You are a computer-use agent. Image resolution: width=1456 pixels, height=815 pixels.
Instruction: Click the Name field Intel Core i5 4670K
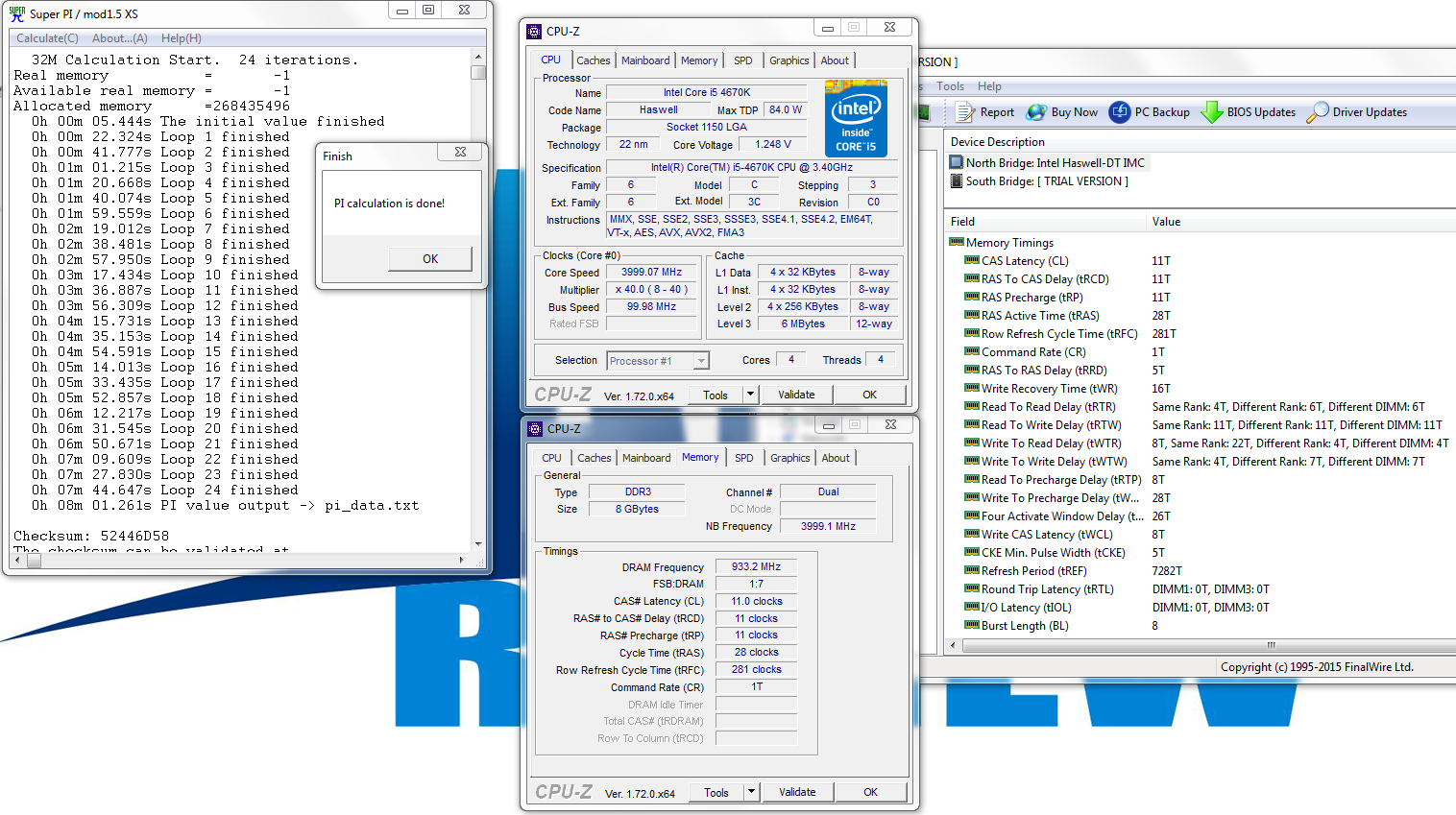(x=707, y=93)
